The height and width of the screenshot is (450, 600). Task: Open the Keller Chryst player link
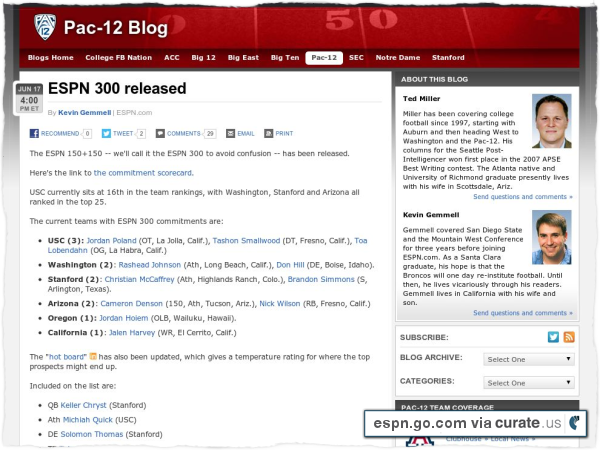(83, 405)
